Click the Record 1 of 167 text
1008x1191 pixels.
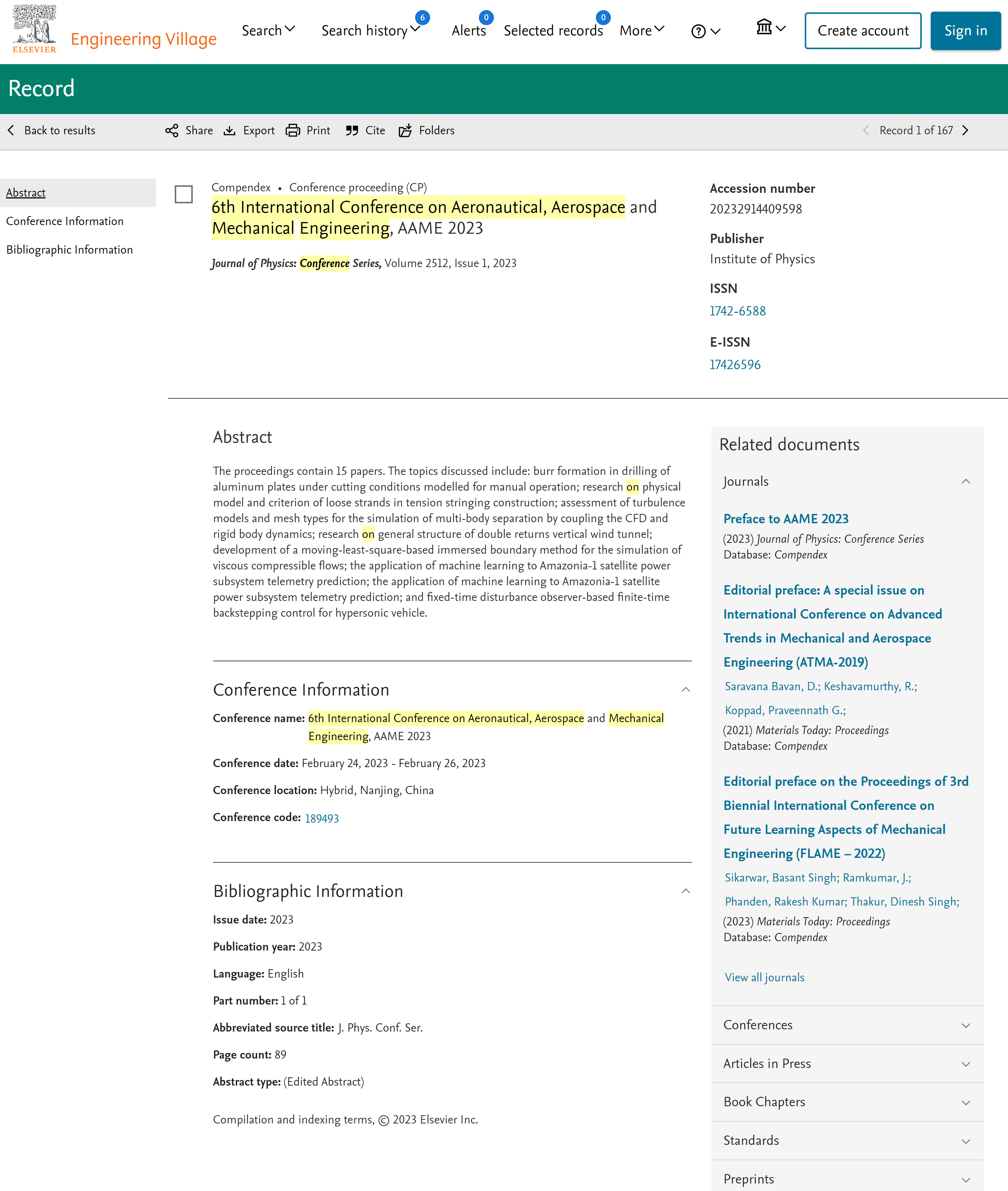(916, 131)
